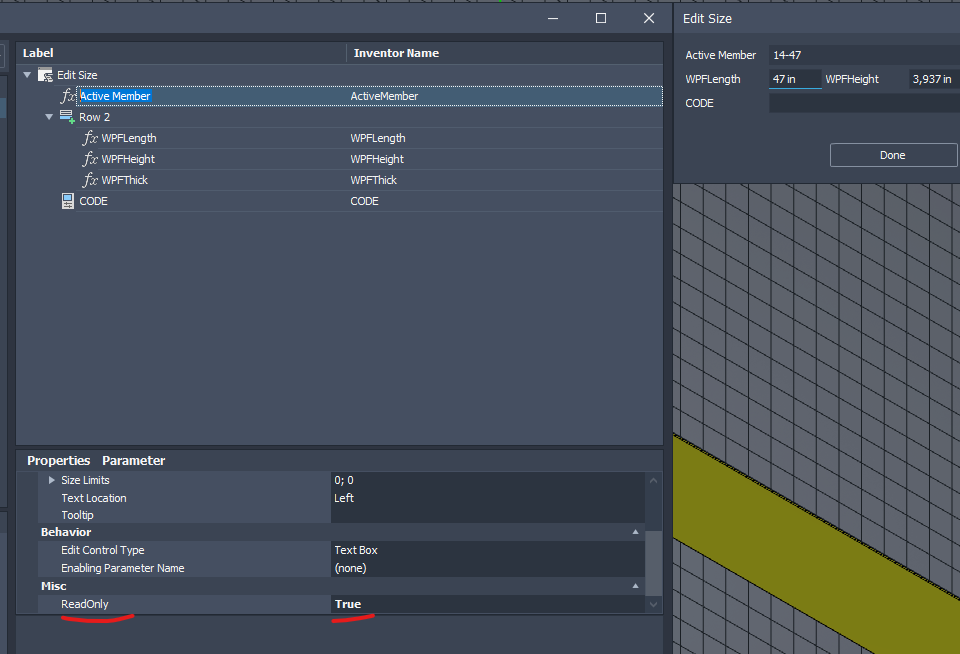The width and height of the screenshot is (960, 654).
Task: Click the fx icon beside WPFThick
Action: pos(90,180)
